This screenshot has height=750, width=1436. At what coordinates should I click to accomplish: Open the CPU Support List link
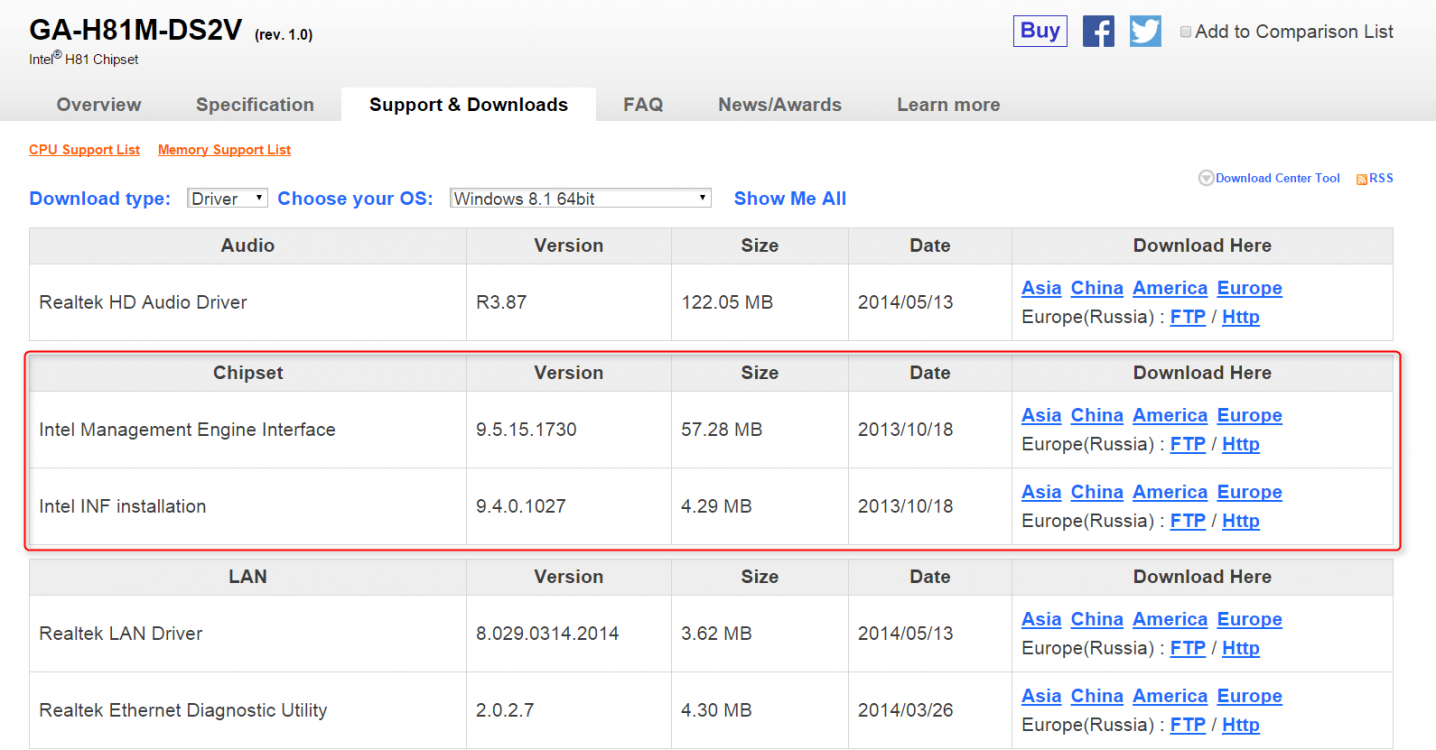85,150
